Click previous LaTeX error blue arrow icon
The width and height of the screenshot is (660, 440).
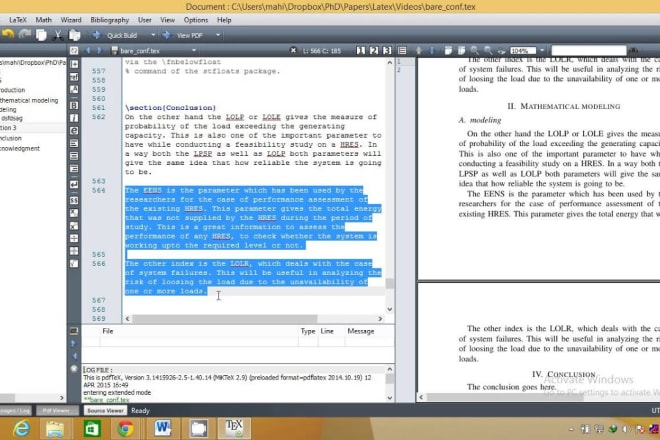(74, 356)
